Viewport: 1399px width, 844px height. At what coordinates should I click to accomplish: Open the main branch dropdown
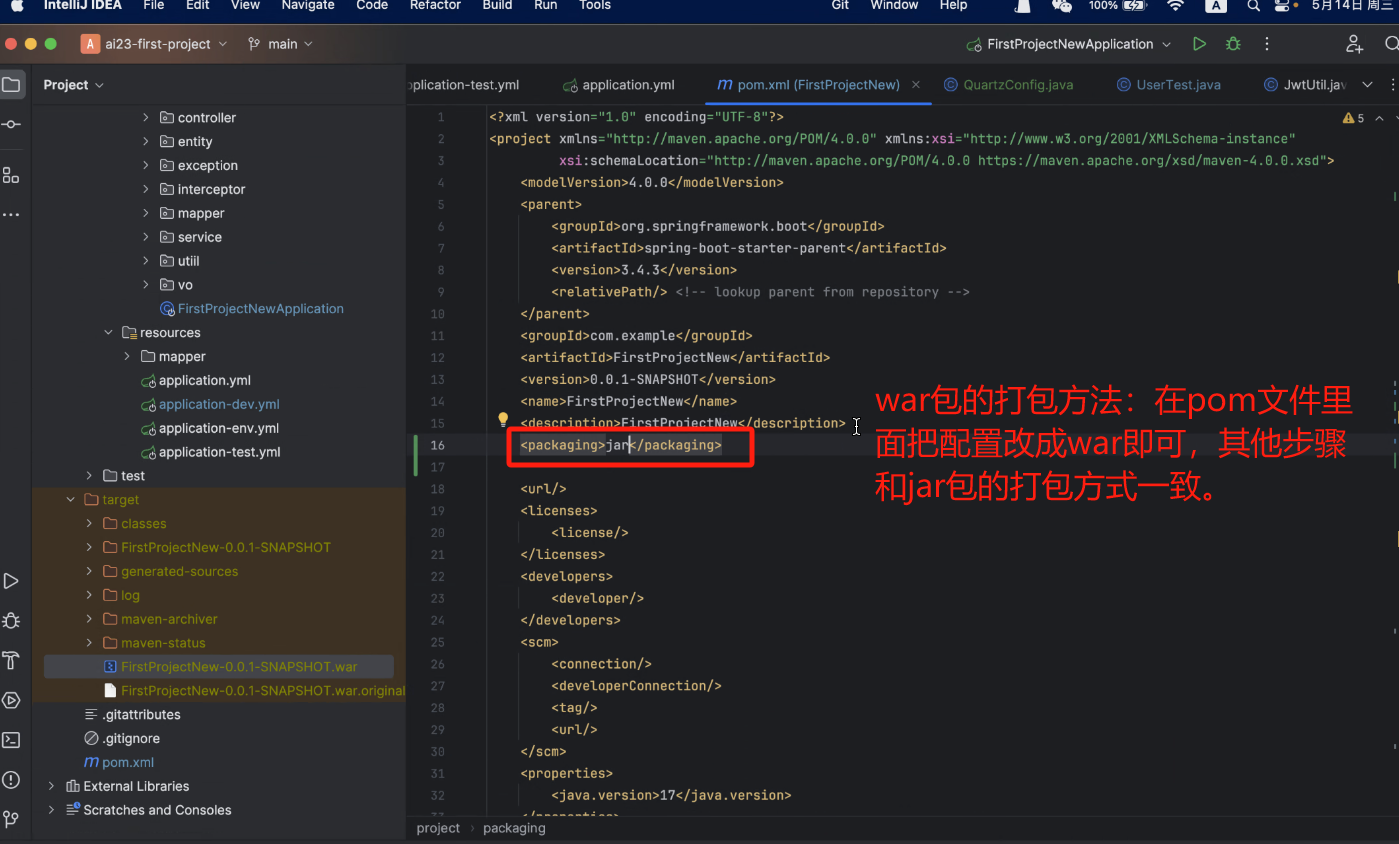pyautogui.click(x=280, y=44)
